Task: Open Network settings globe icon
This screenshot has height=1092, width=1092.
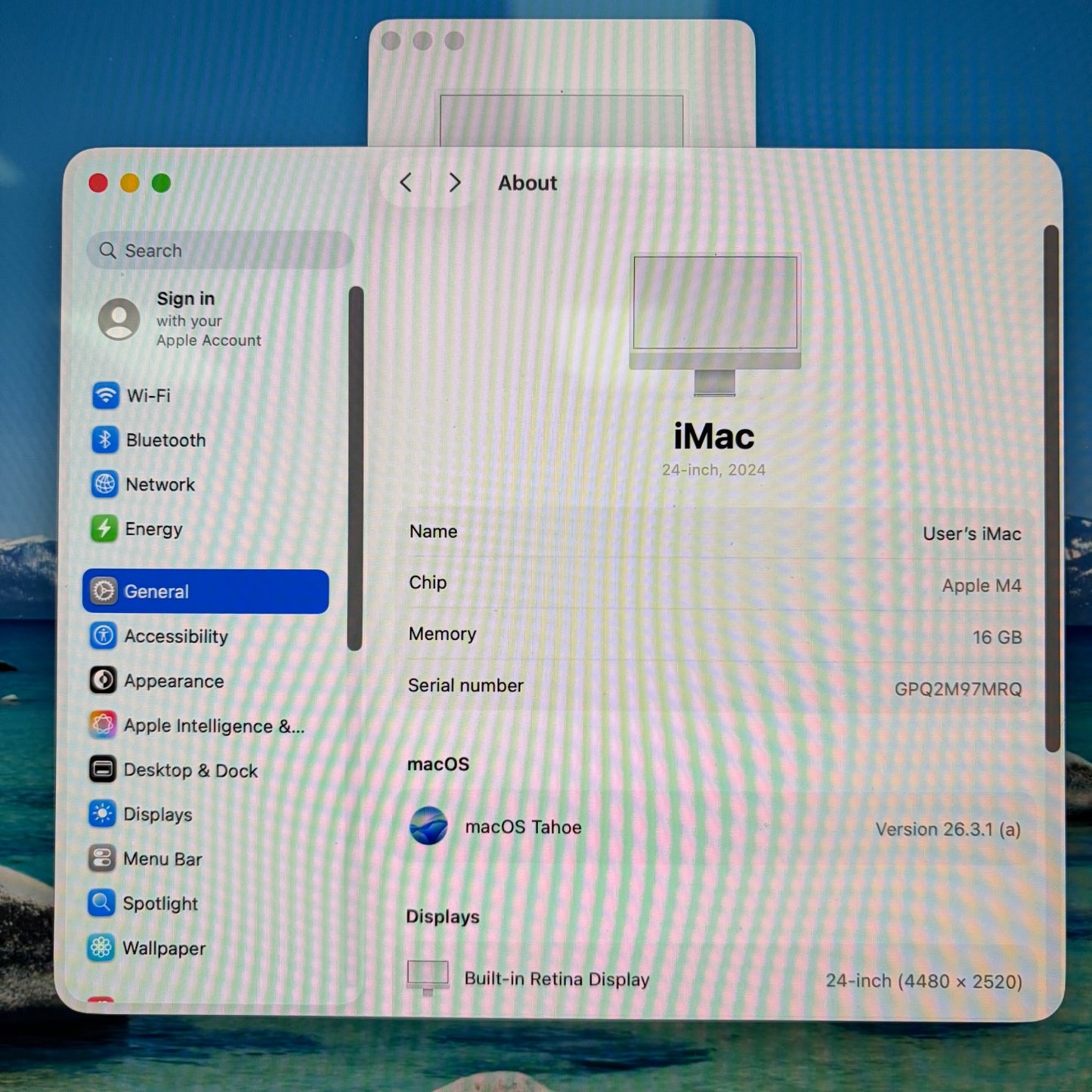Action: [104, 484]
